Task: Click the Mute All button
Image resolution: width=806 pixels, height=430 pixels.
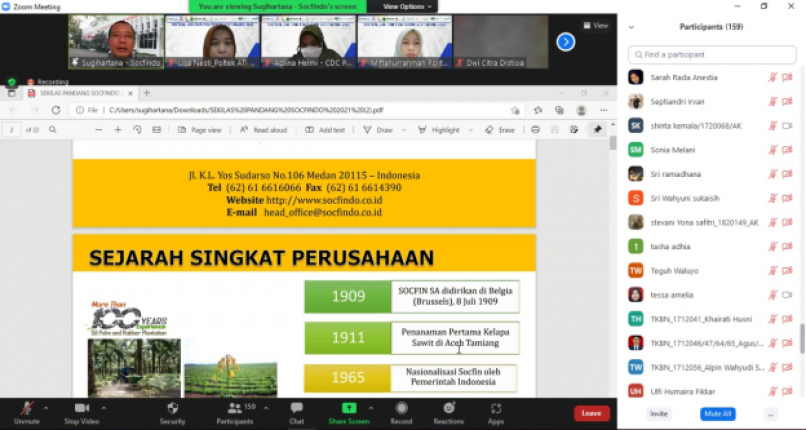Action: (718, 414)
